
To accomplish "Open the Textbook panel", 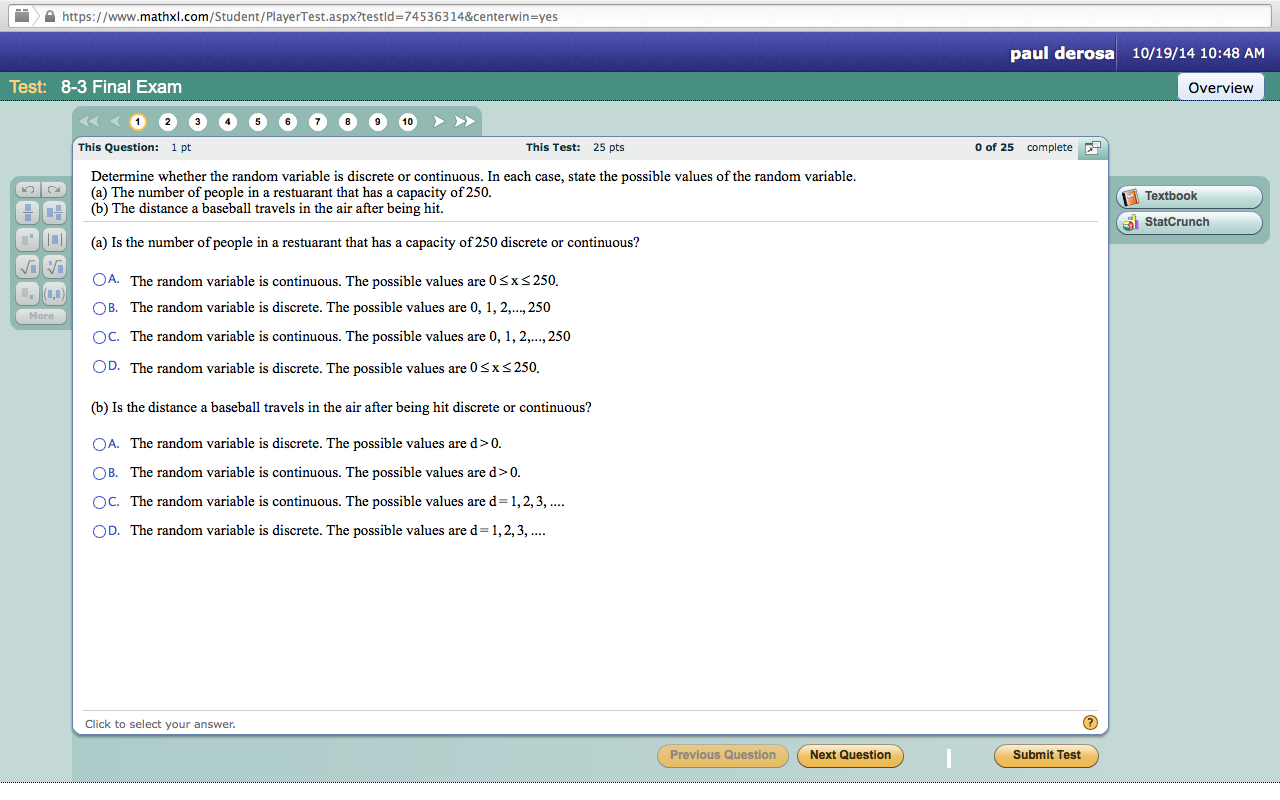I will 1188,197.
